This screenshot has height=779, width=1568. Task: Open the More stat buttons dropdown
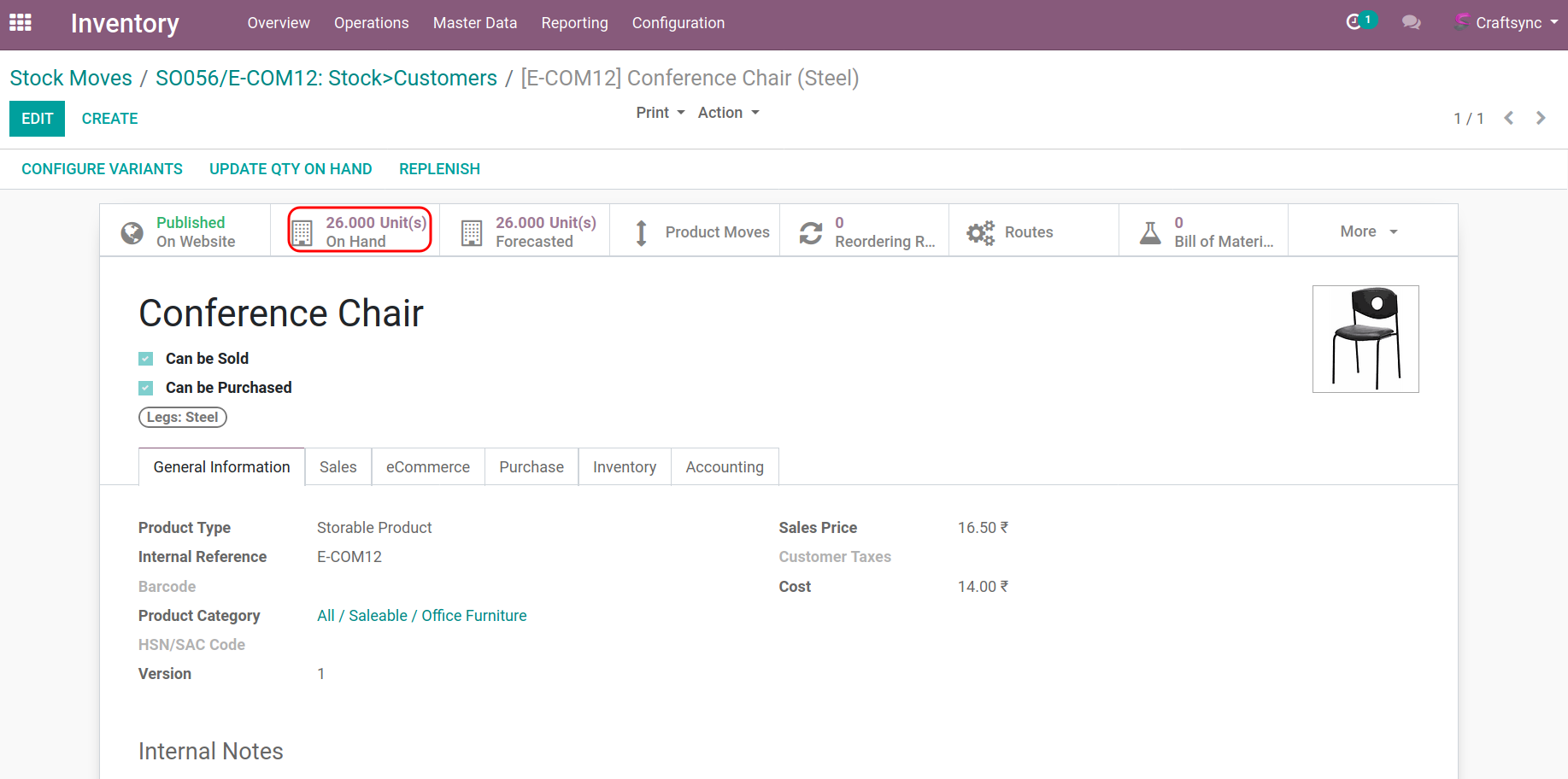click(x=1369, y=231)
